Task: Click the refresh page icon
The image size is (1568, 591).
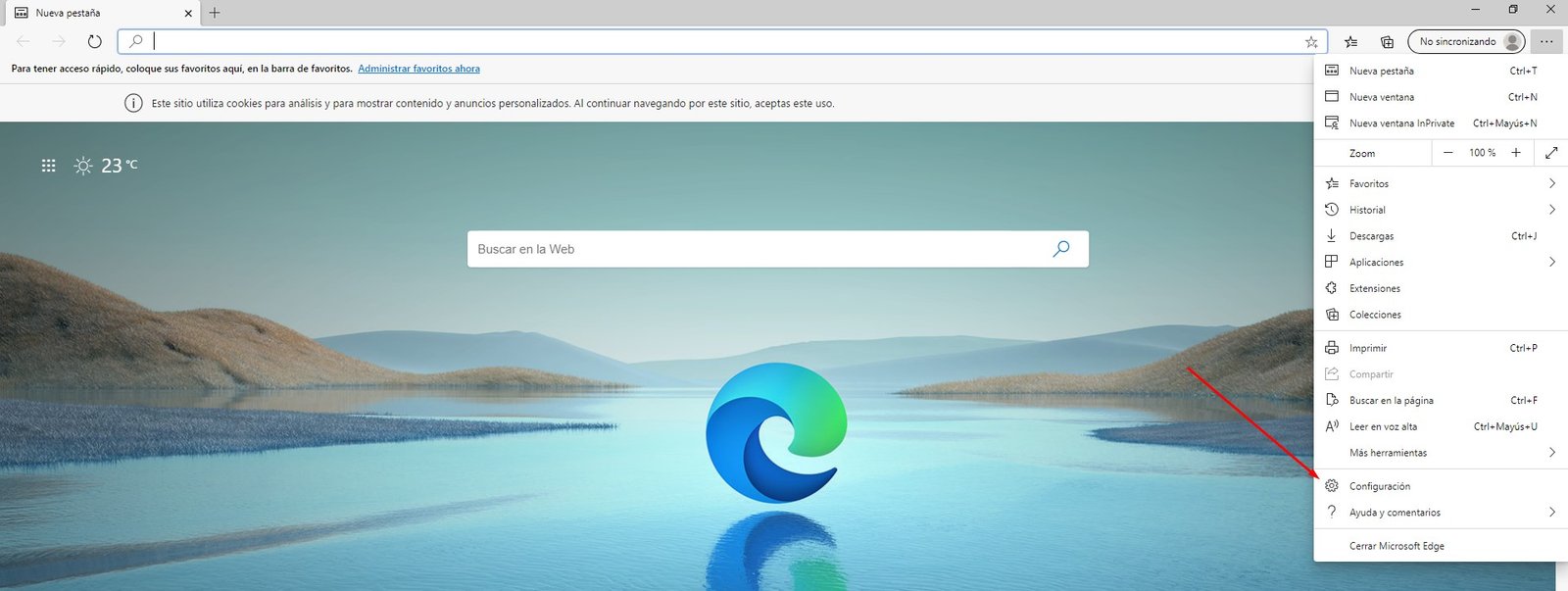Action: pyautogui.click(x=94, y=41)
